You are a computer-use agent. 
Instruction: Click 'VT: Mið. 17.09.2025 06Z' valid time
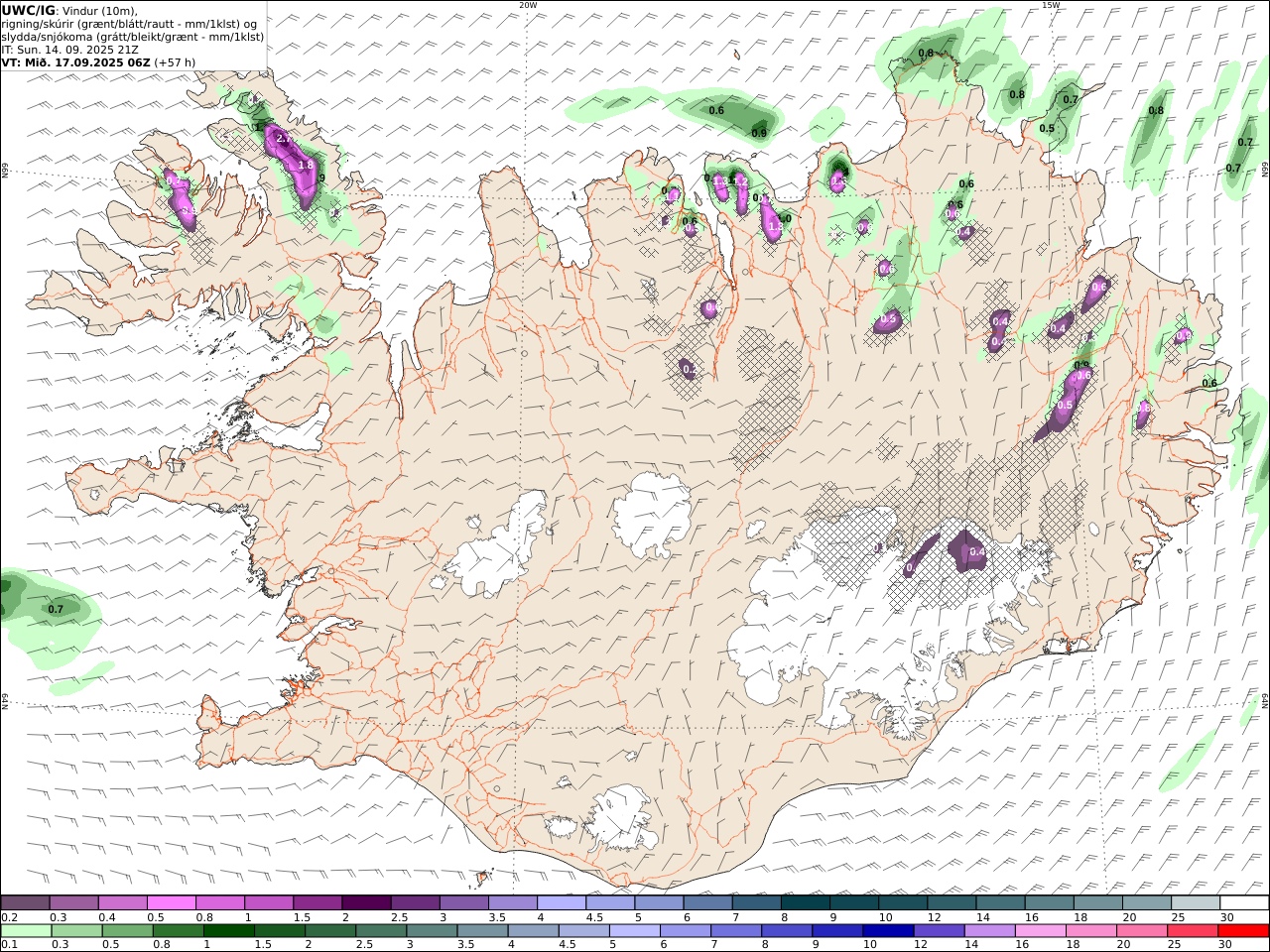[x=75, y=62]
